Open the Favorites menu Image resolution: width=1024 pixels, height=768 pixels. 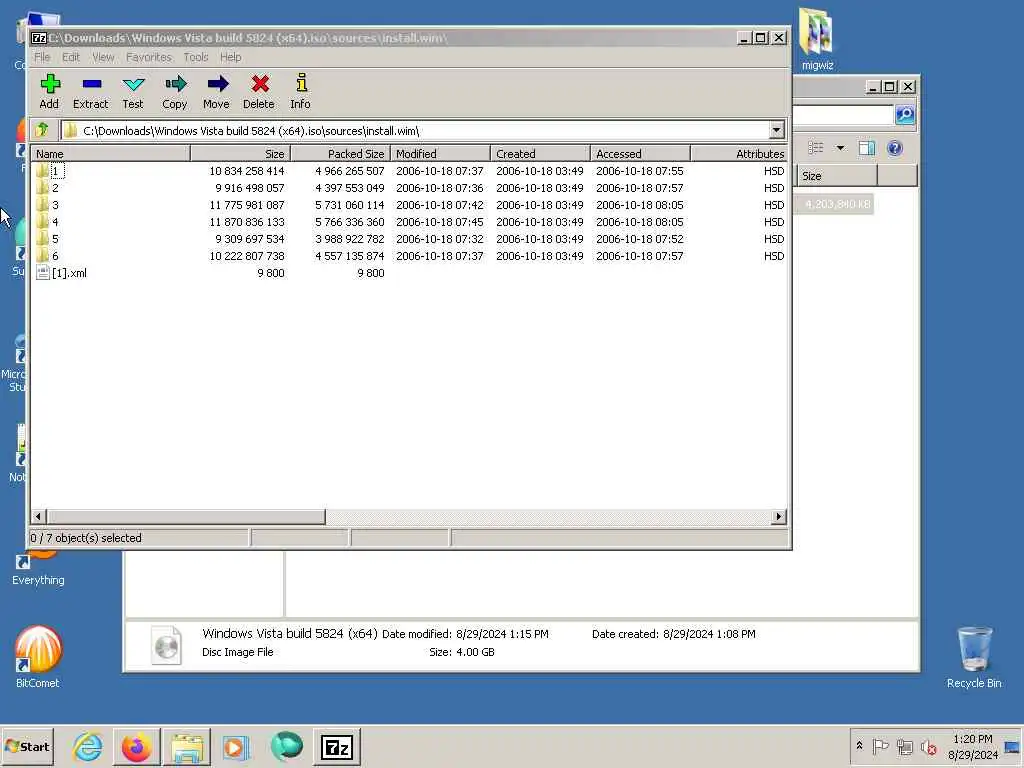[149, 57]
